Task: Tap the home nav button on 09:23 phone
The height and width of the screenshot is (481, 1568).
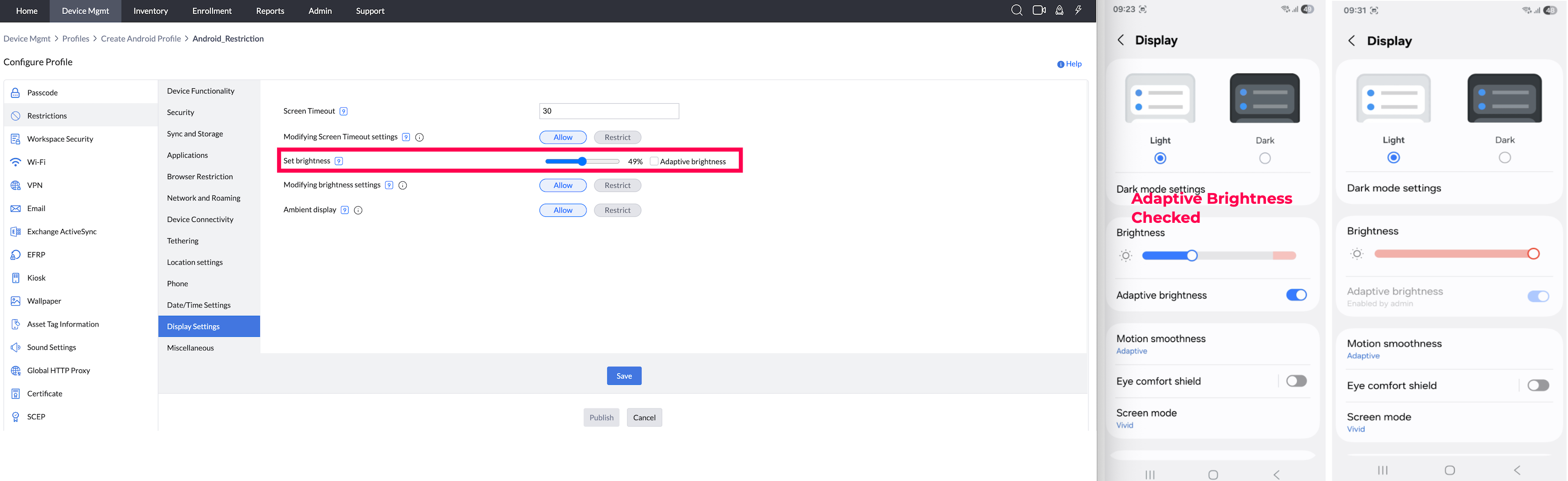Action: (x=1213, y=474)
